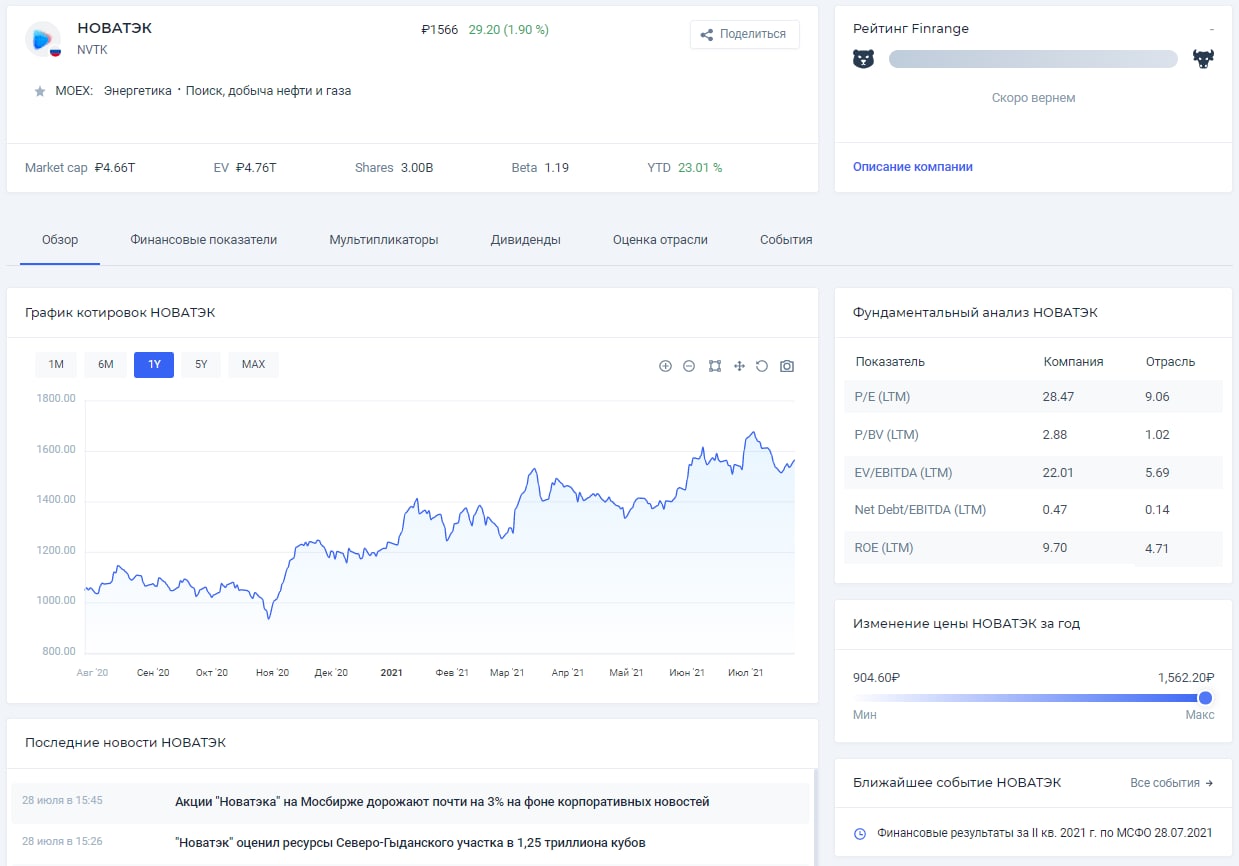Open Все события link
Screen dimensions: 1239x866
tap(1171, 783)
